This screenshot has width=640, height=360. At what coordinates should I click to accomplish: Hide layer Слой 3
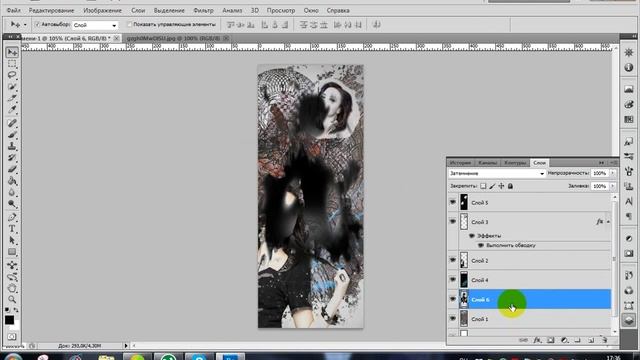pyautogui.click(x=453, y=222)
